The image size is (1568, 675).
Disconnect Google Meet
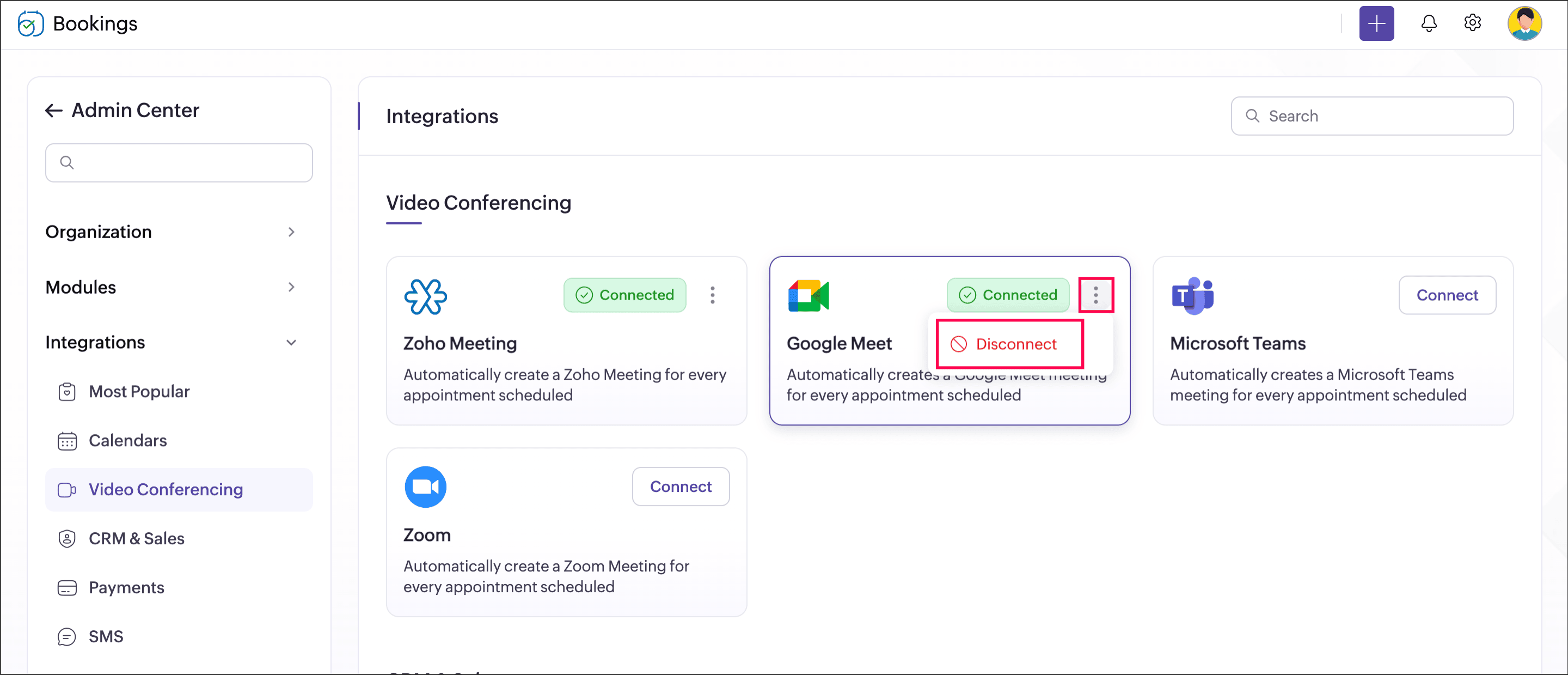[1009, 344]
